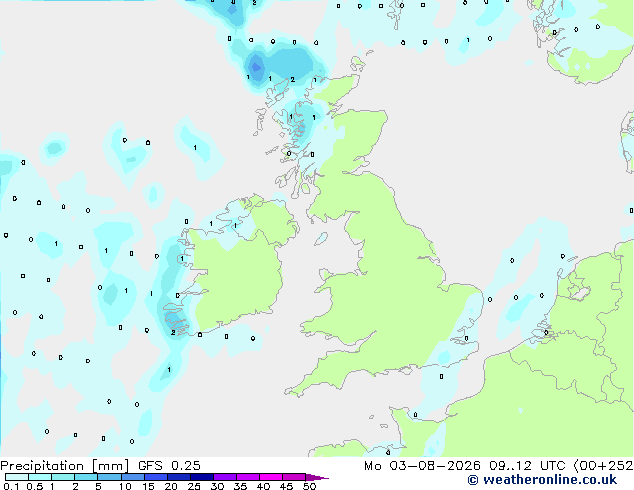Pick the 15–20 mm legend swatch

(156, 477)
